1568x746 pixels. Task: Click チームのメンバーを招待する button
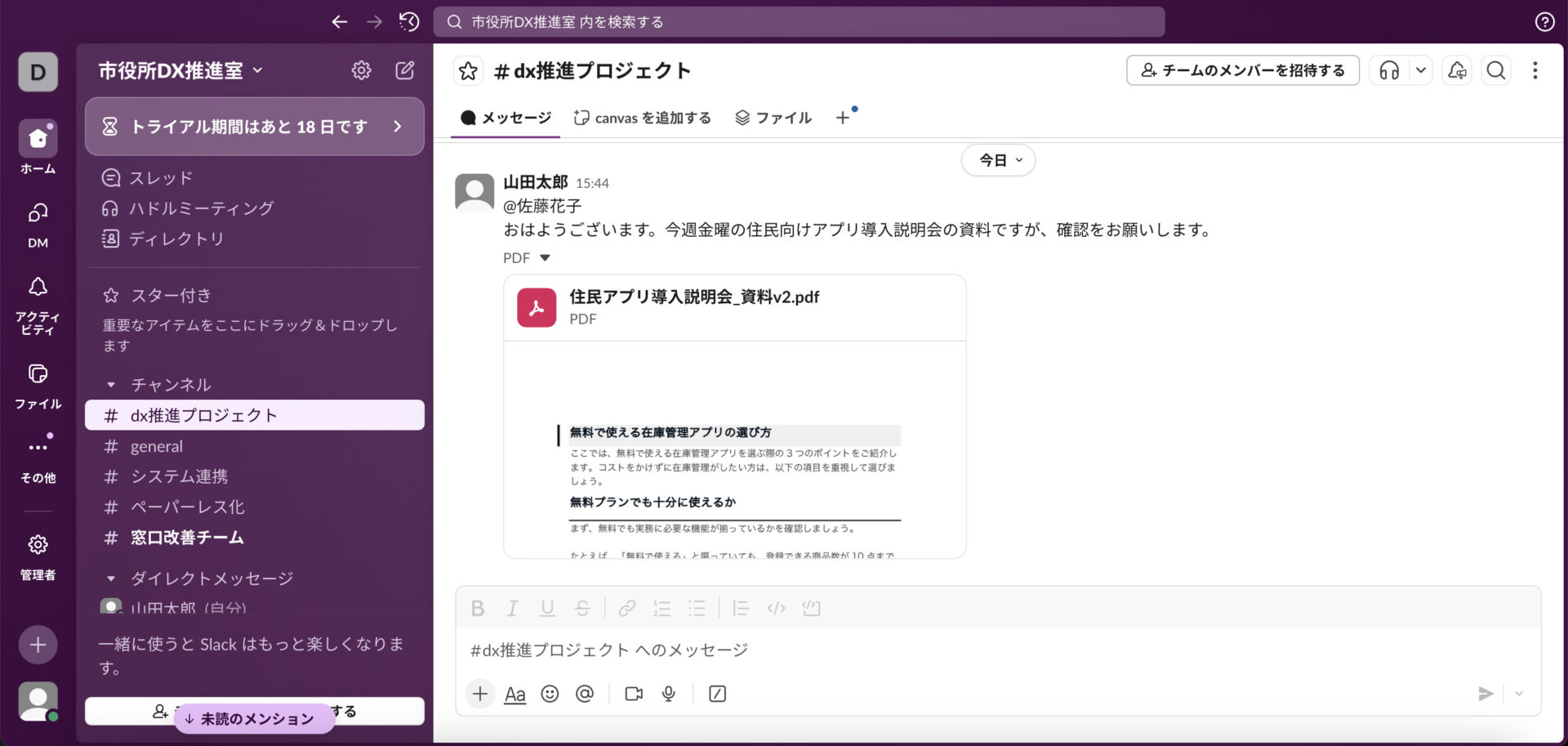1242,70
